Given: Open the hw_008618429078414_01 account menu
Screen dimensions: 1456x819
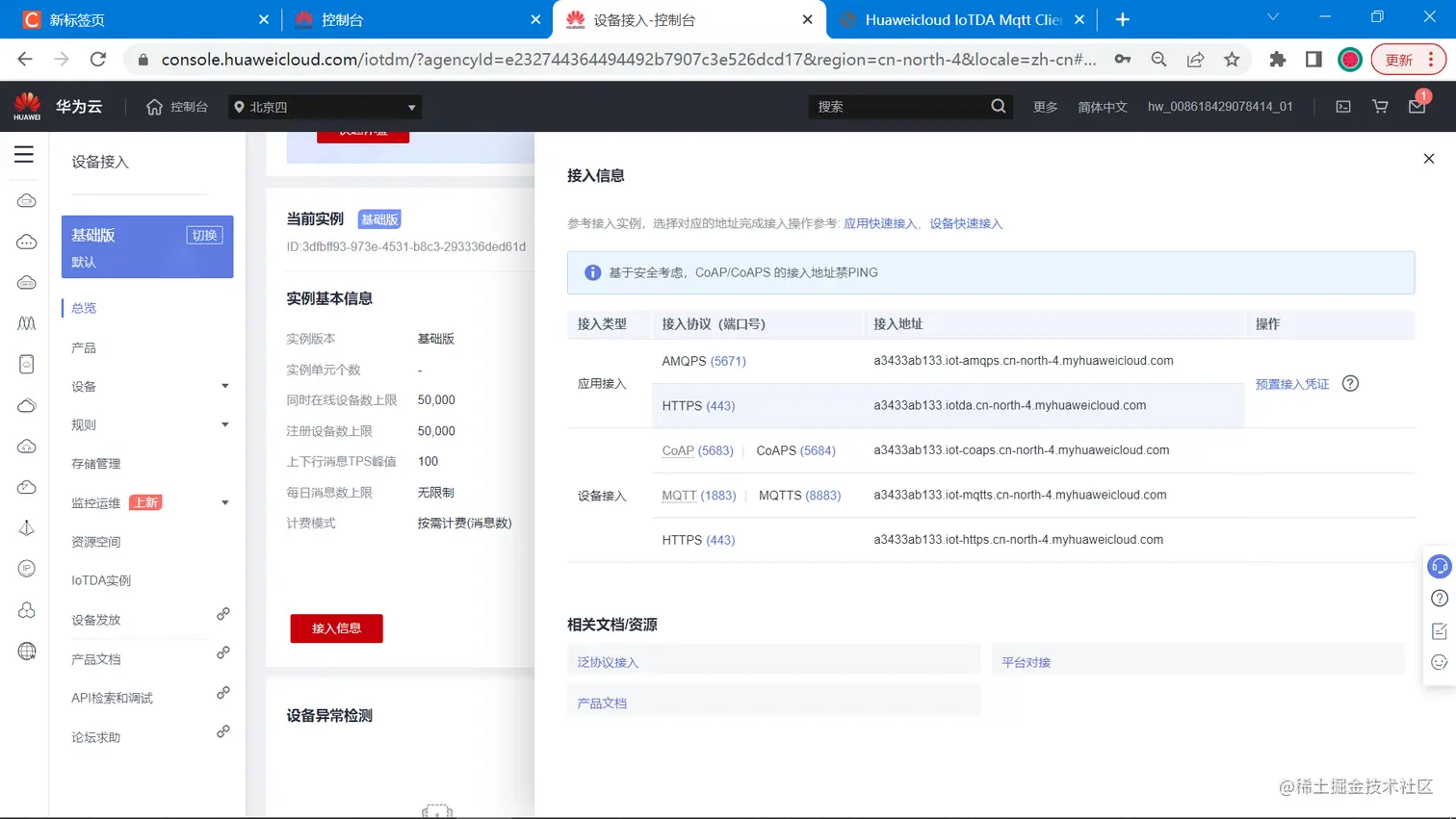Looking at the screenshot, I should [x=1220, y=107].
